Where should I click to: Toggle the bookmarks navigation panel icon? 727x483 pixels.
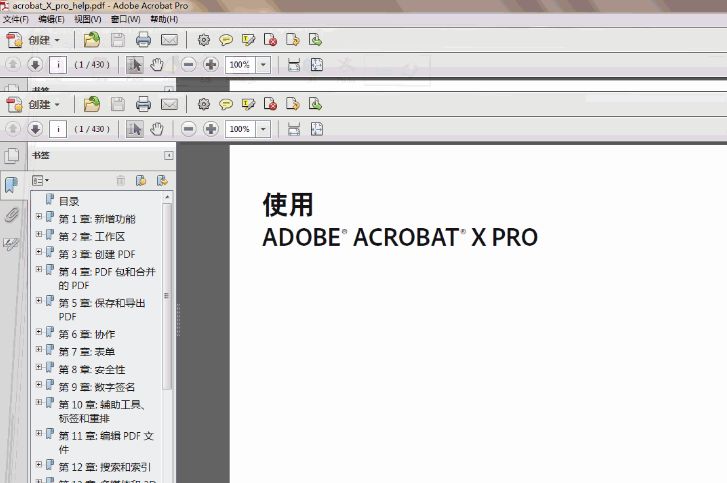[11, 185]
